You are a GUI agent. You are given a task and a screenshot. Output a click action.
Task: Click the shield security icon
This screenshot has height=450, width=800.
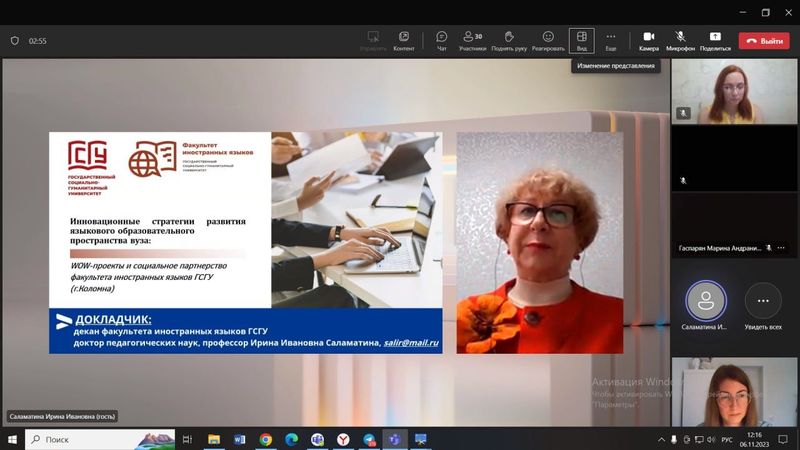pos(14,41)
